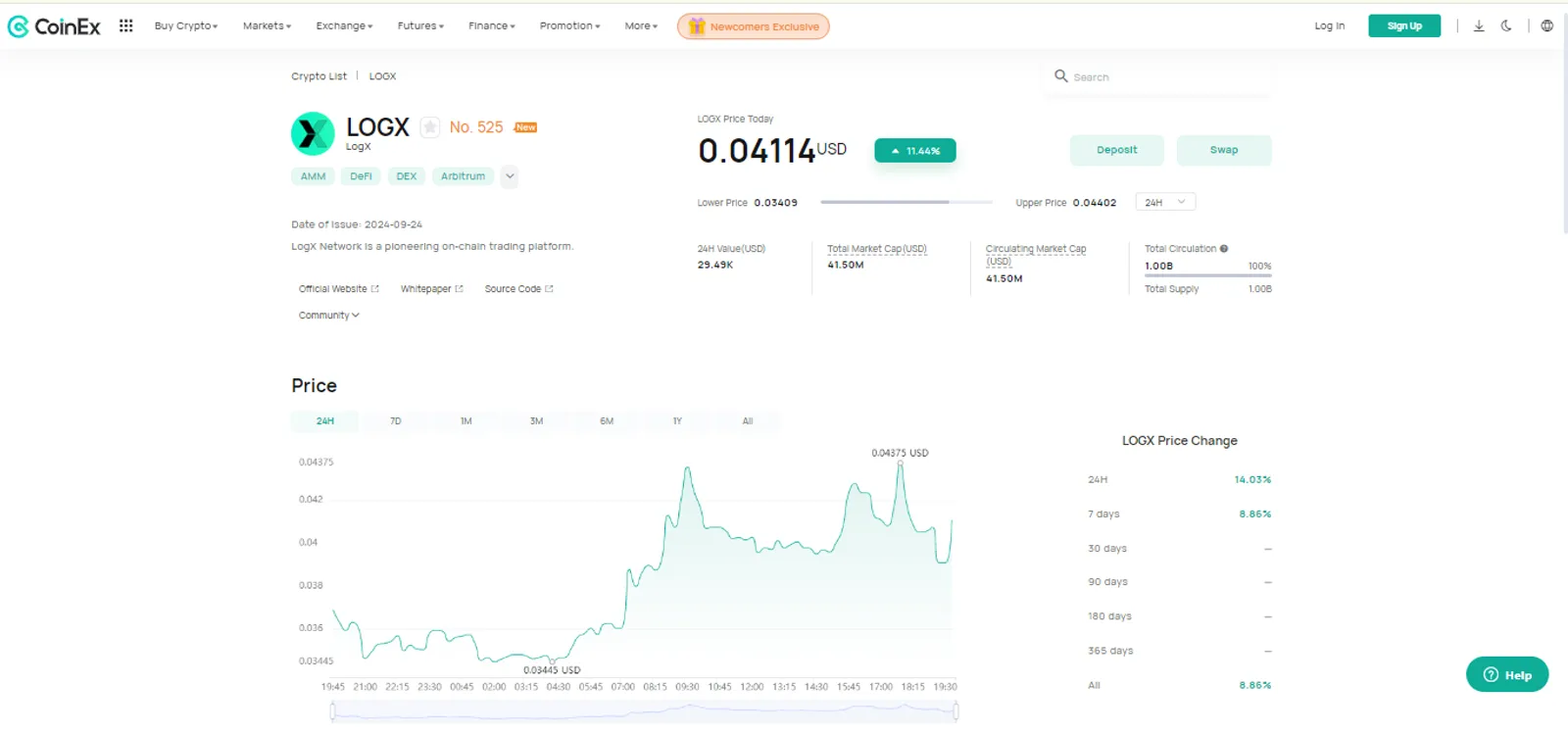Expand the Community links
The height and width of the screenshot is (734, 1568).
pos(329,316)
